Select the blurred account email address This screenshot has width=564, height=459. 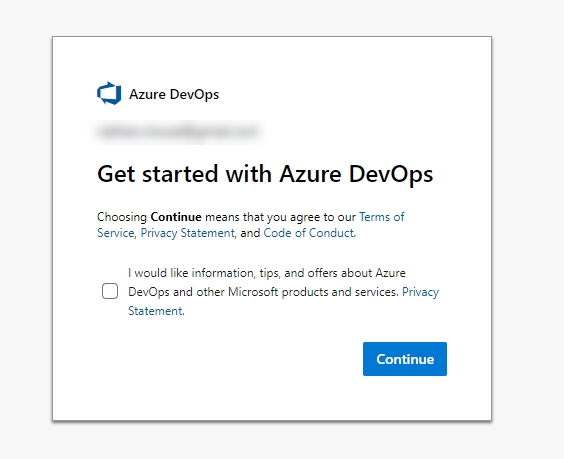tap(178, 131)
